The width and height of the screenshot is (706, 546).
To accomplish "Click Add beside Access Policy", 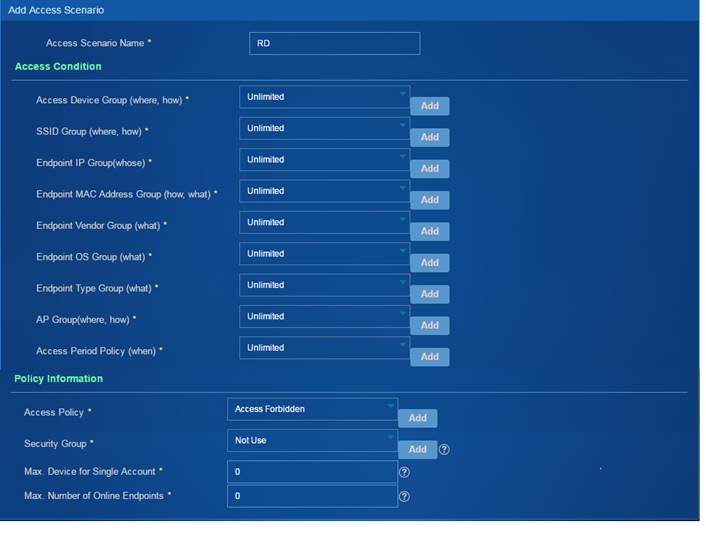I will 417,418.
